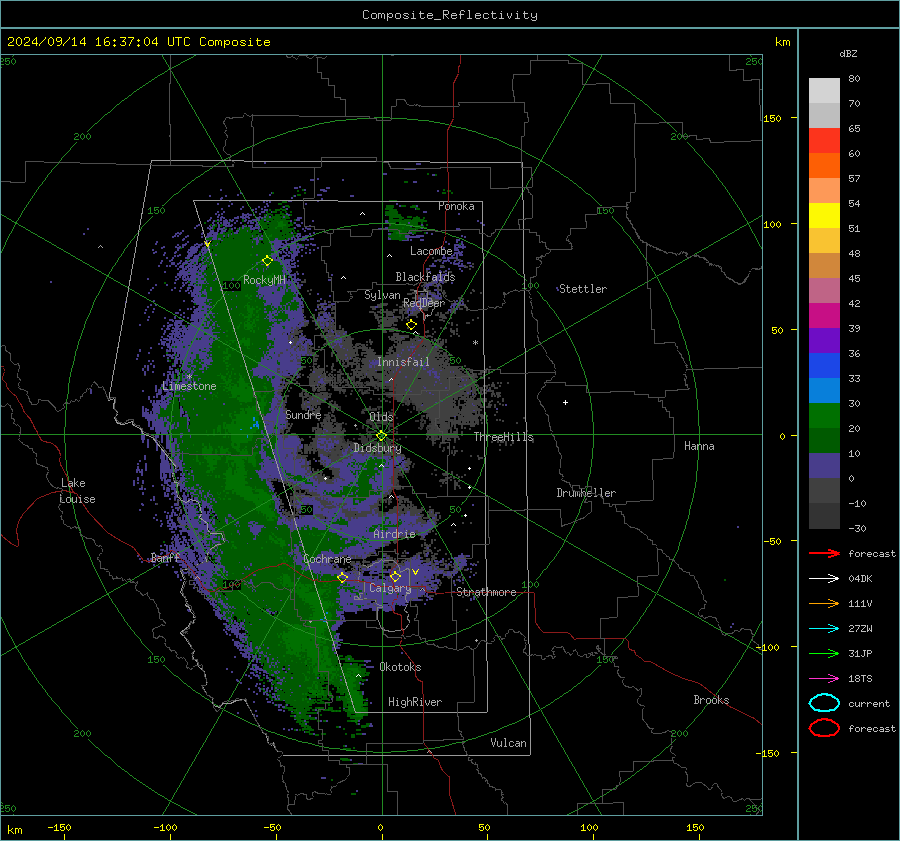Click the red forecast arrow in legend
Image resolution: width=900 pixels, height=841 pixels.
(824, 553)
